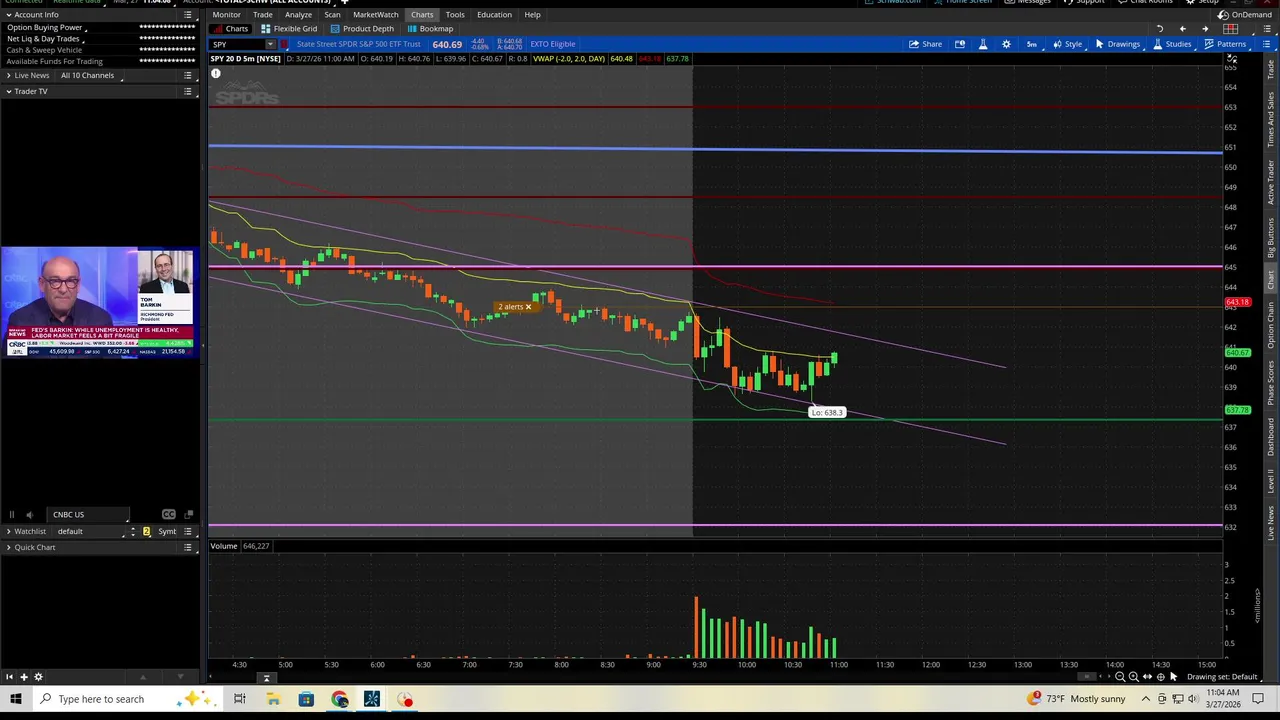Open the Education tab
This screenshot has height=720, width=1280.
point(494,15)
